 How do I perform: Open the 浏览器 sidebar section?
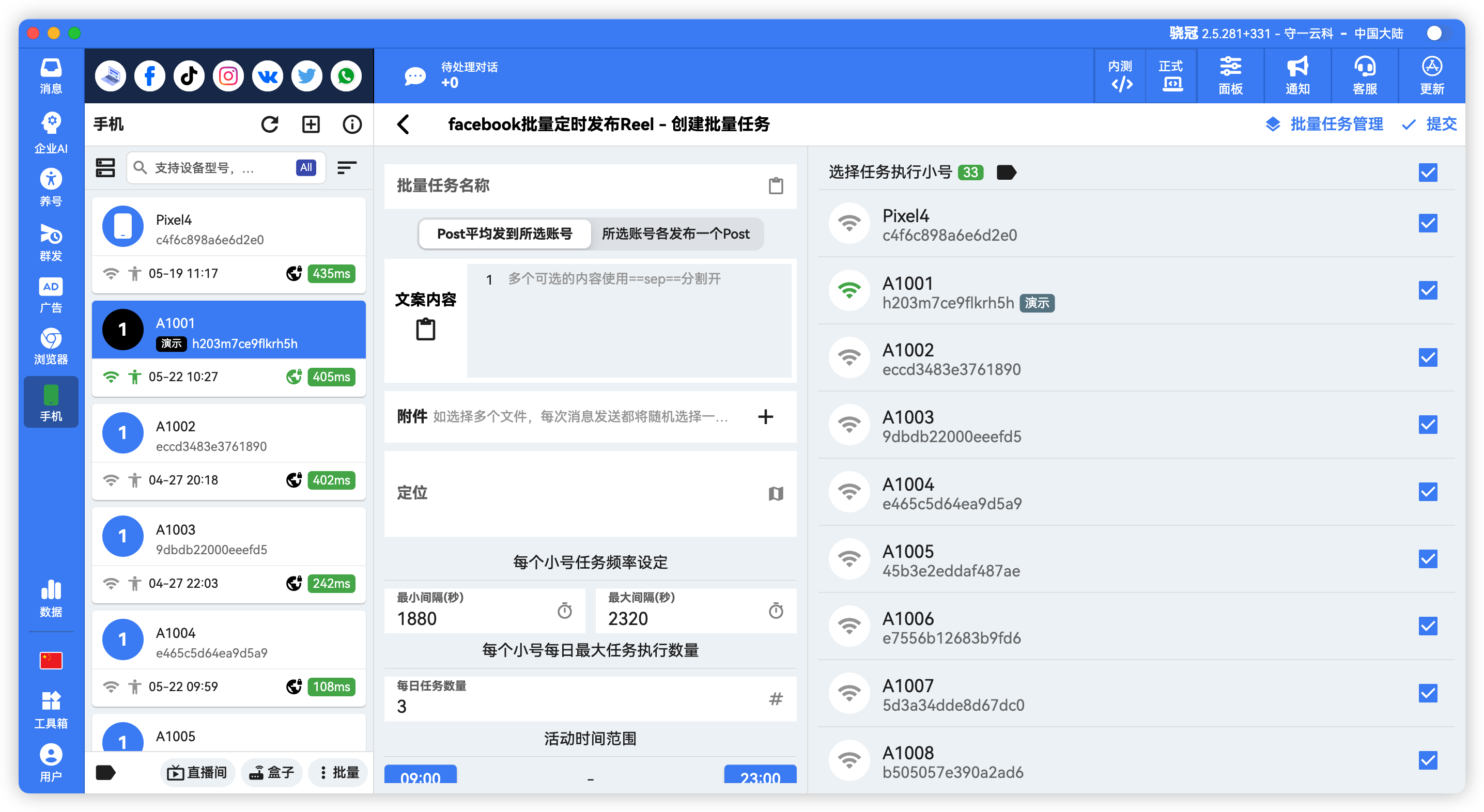point(51,346)
